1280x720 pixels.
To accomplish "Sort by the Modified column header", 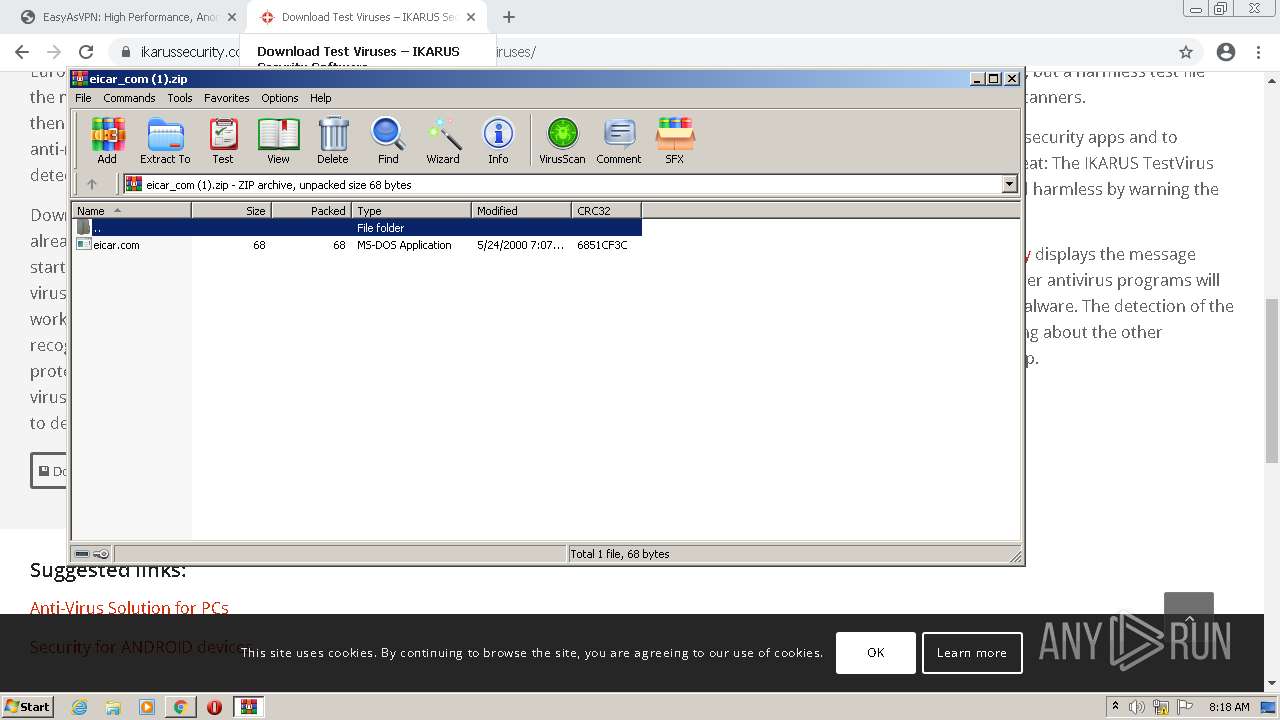I will coord(521,210).
